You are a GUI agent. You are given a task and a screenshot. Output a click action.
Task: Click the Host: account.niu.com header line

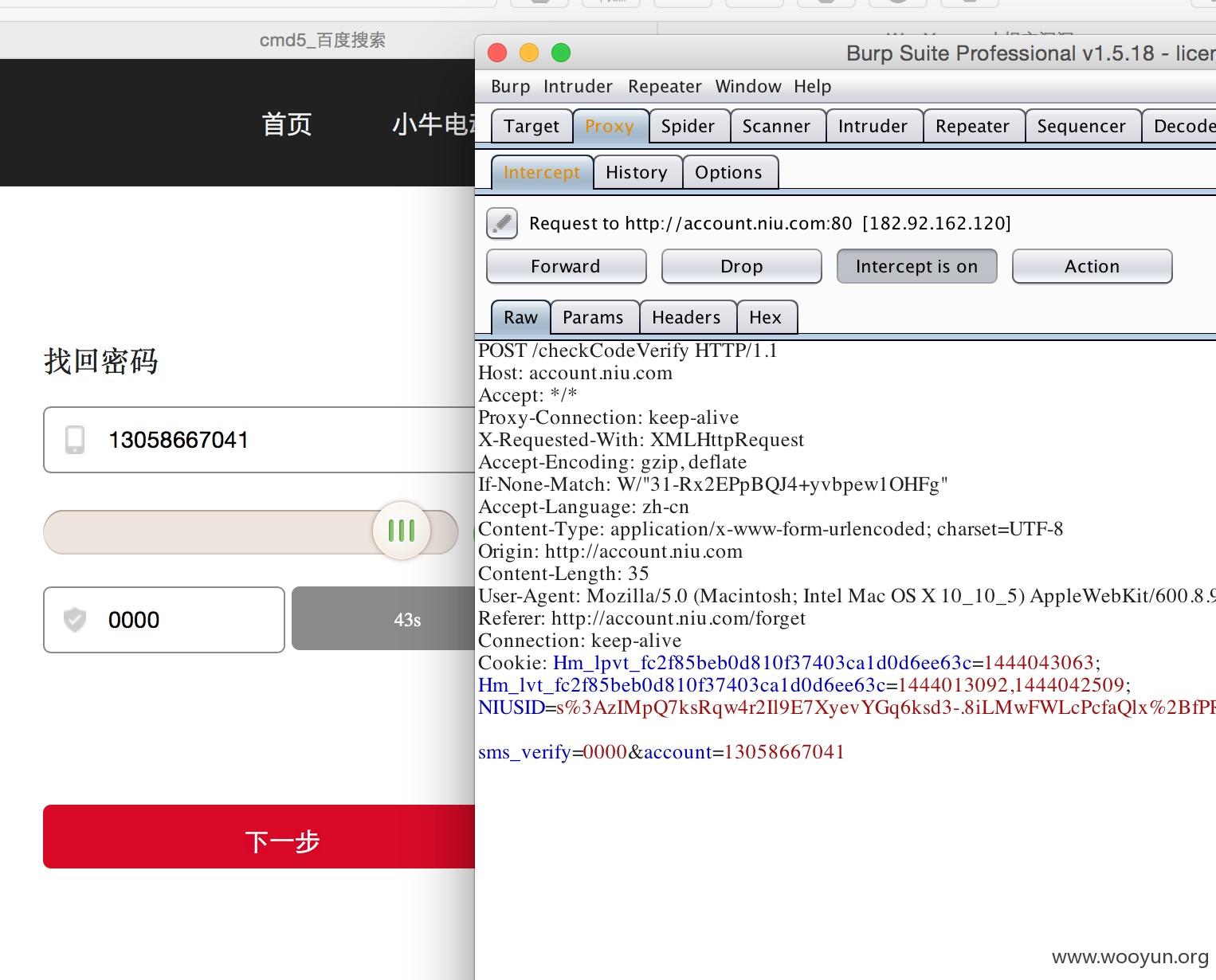(x=575, y=373)
